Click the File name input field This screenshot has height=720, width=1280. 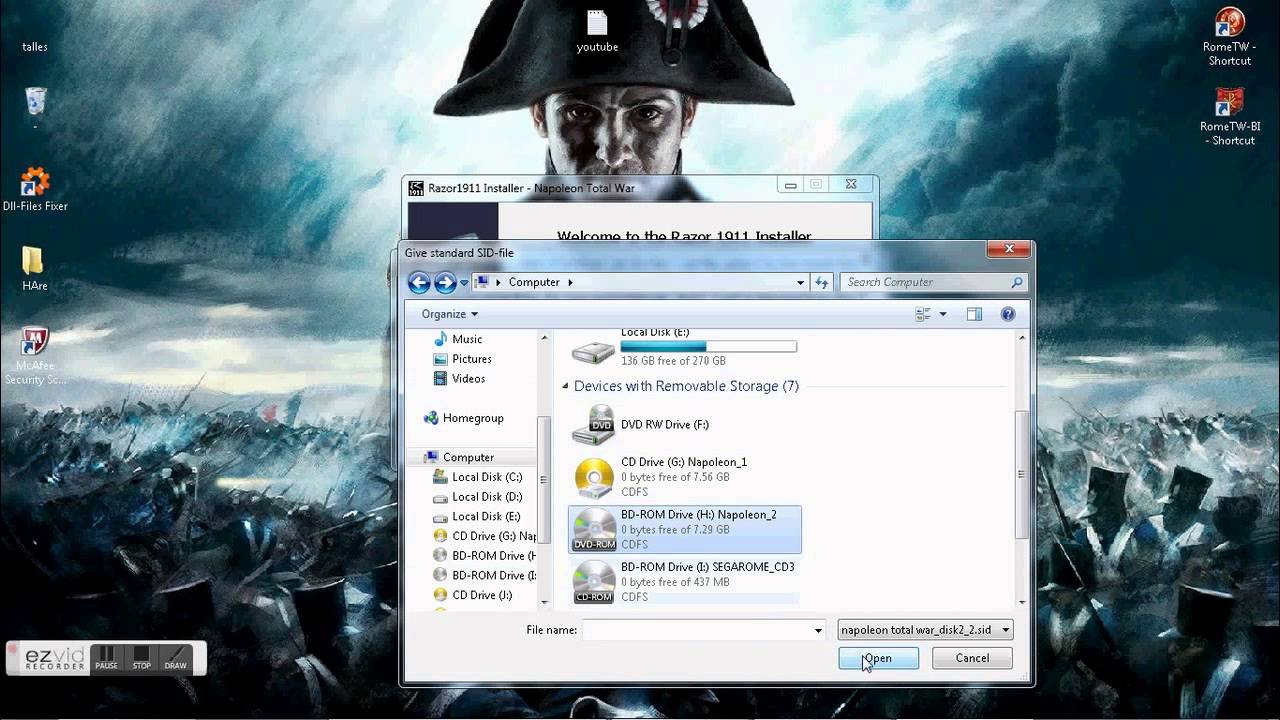click(696, 630)
